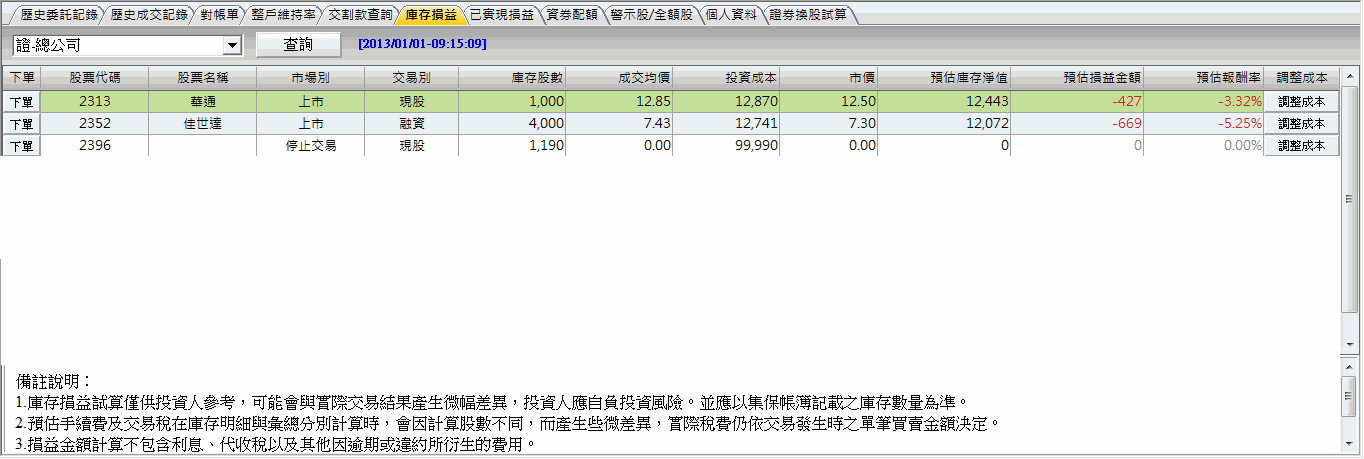The height and width of the screenshot is (459, 1364).
Task: Click 調整成本 in the 2313 row
Action: [1301, 102]
